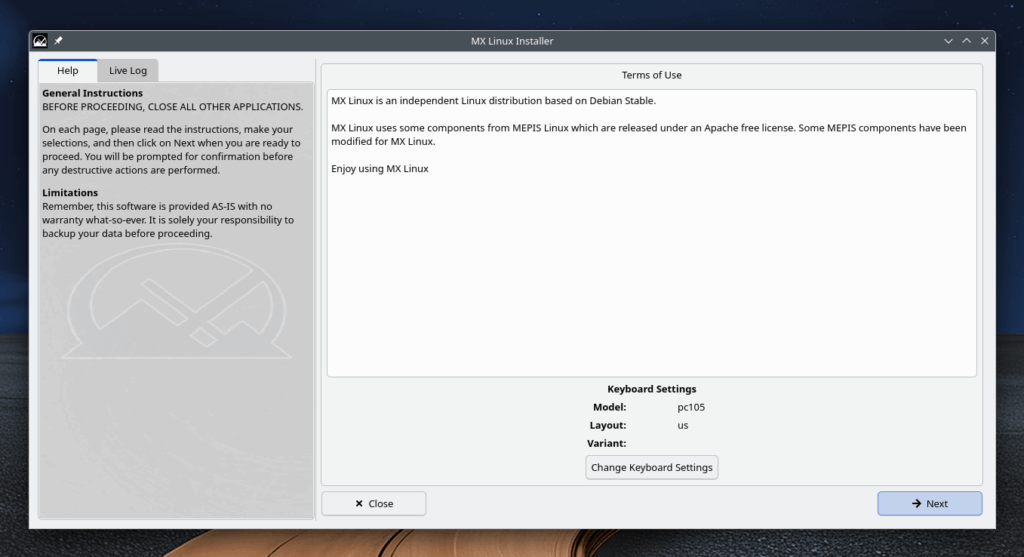The image size is (1024, 557).
Task: Click the Keyboard Settings heading
Action: click(x=652, y=389)
